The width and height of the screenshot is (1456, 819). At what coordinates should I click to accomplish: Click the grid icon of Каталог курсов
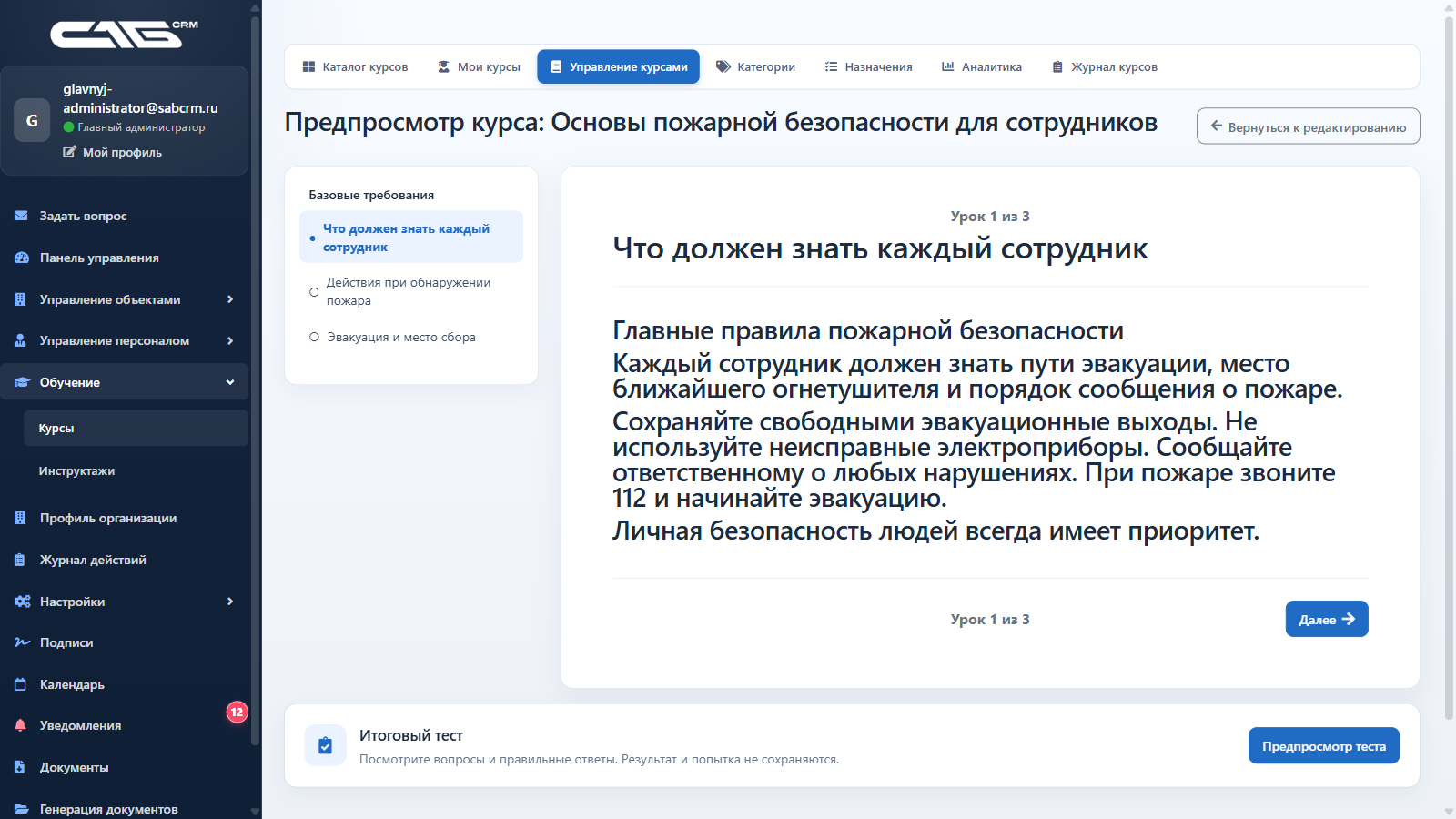click(308, 66)
